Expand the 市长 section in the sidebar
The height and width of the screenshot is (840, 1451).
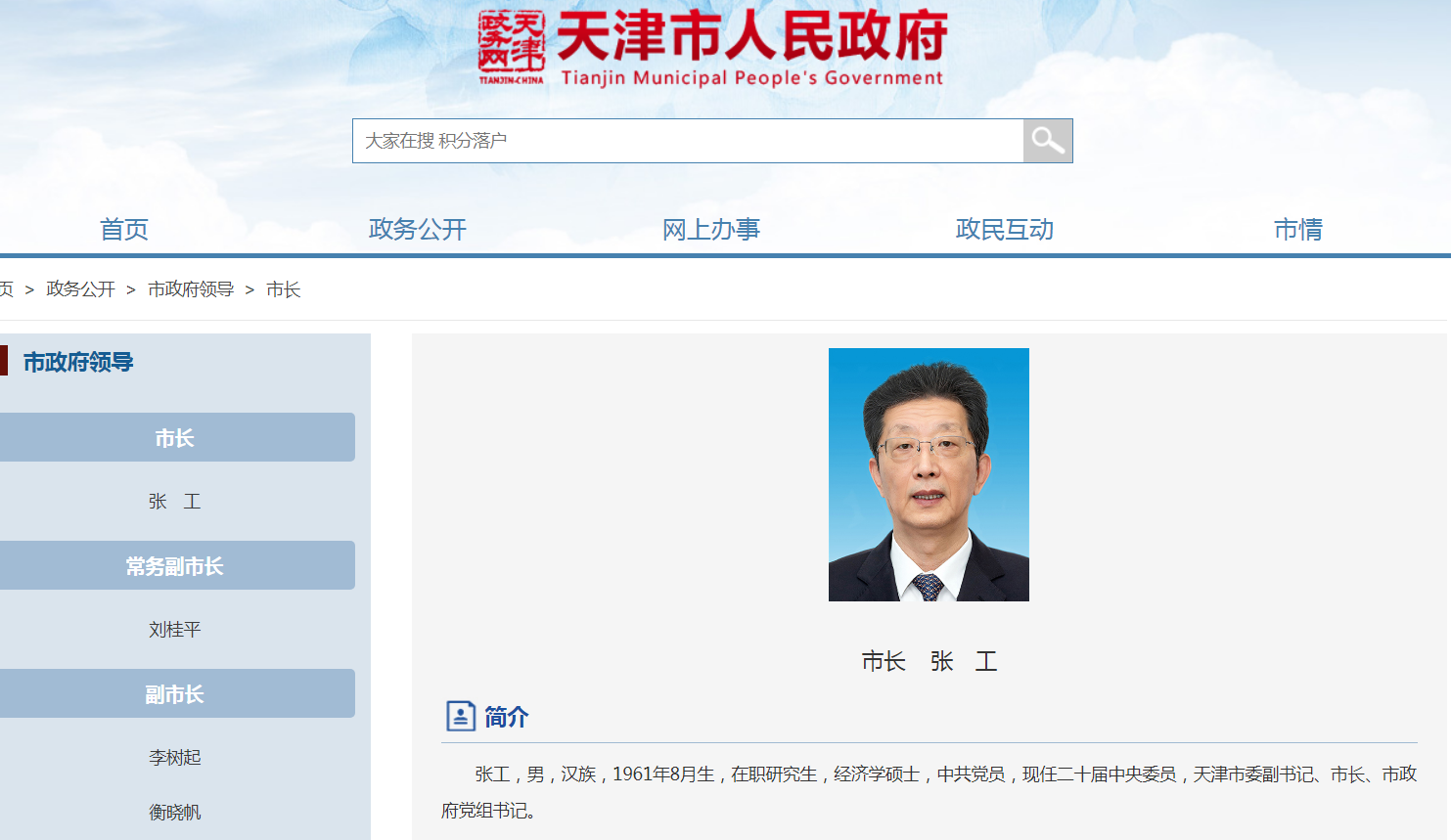pos(177,437)
